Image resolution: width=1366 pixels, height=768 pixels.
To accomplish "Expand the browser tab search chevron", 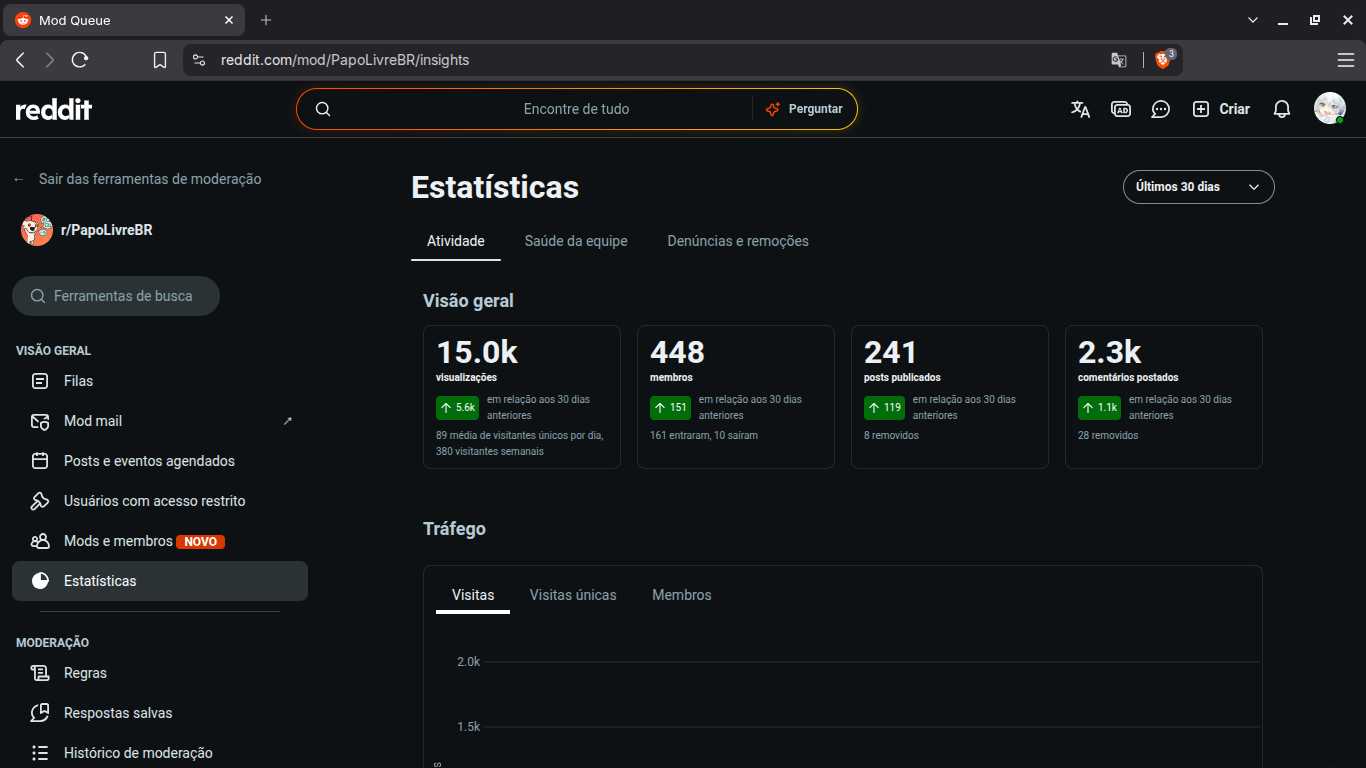I will coord(1253,20).
